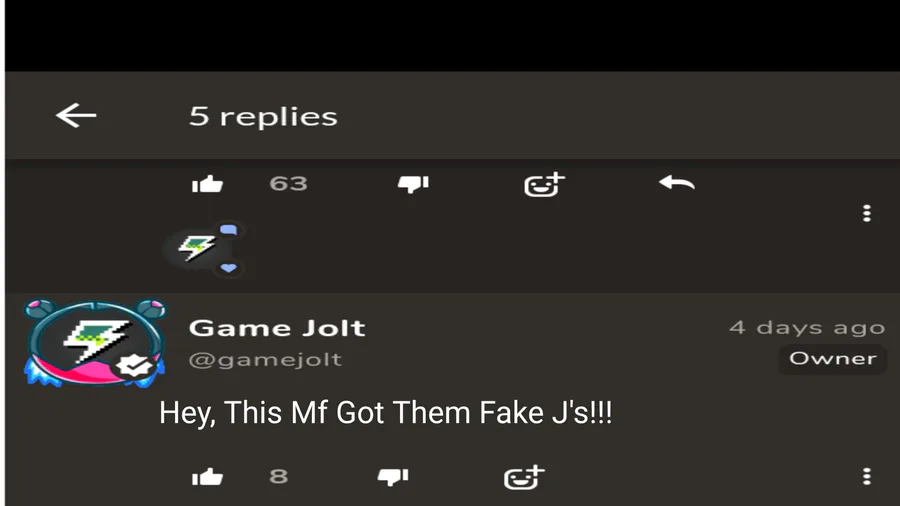Click the 63 like count
Viewport: 900px width, 506px height.
click(x=288, y=184)
